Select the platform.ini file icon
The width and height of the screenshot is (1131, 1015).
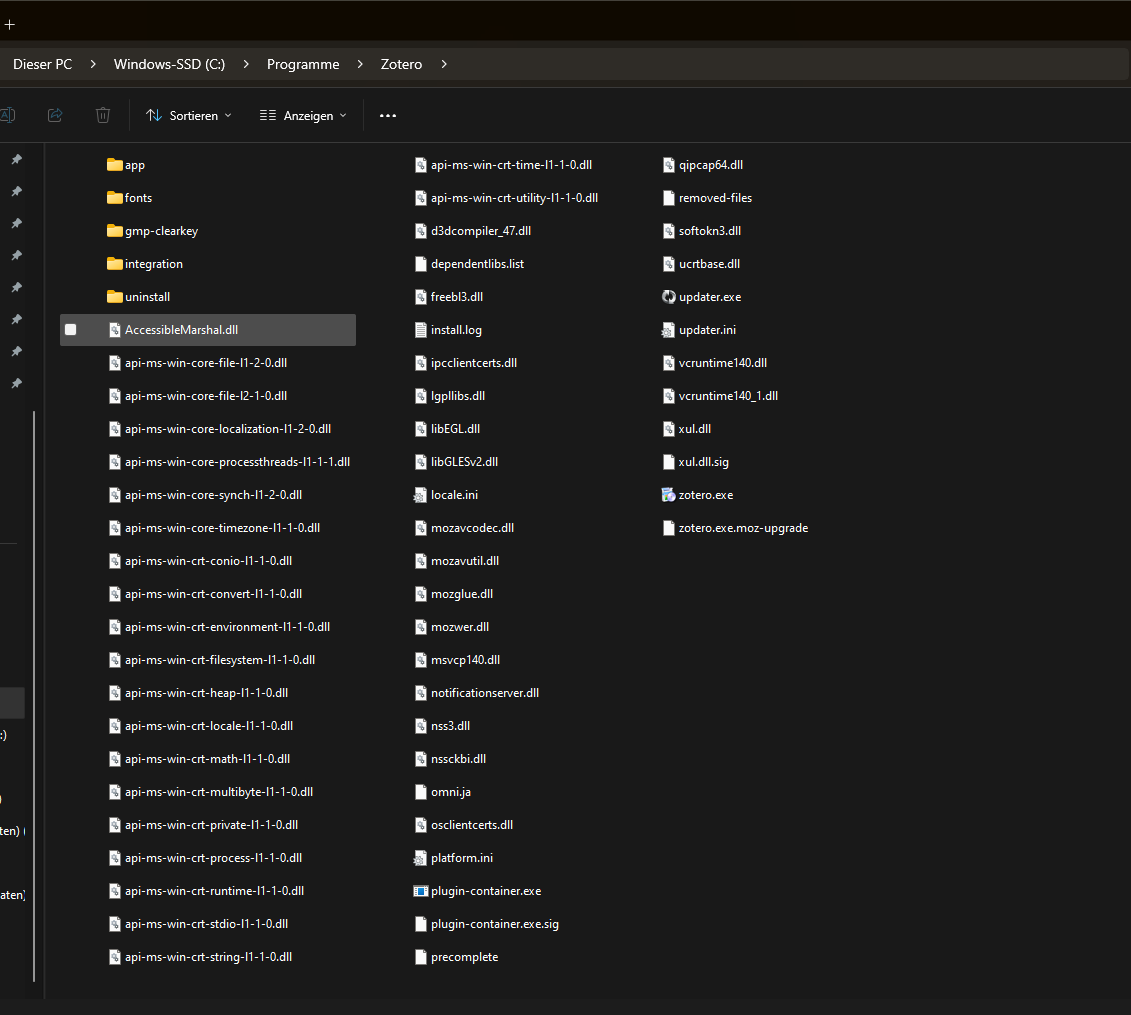(421, 858)
